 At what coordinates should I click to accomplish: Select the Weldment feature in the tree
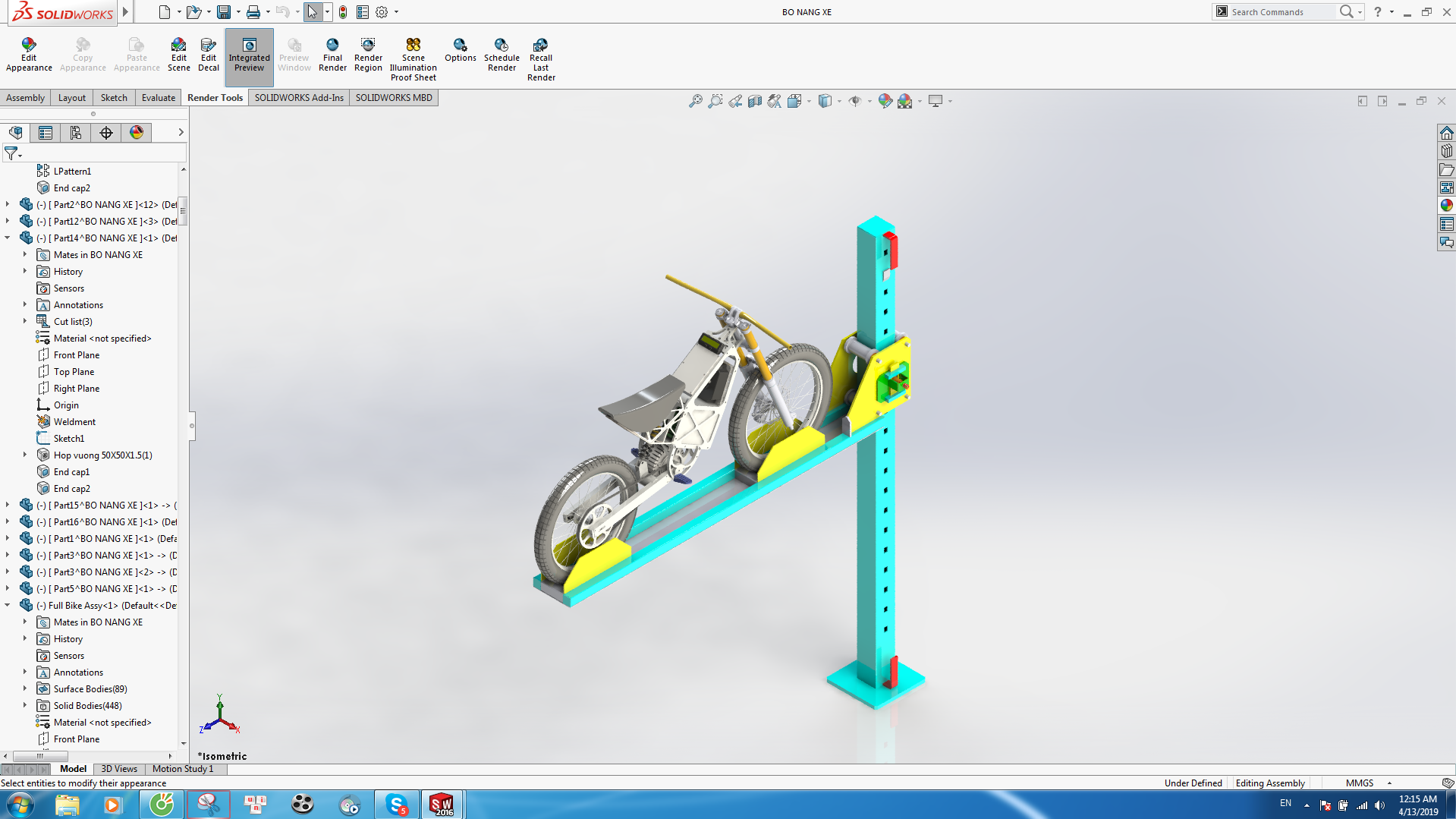click(74, 422)
